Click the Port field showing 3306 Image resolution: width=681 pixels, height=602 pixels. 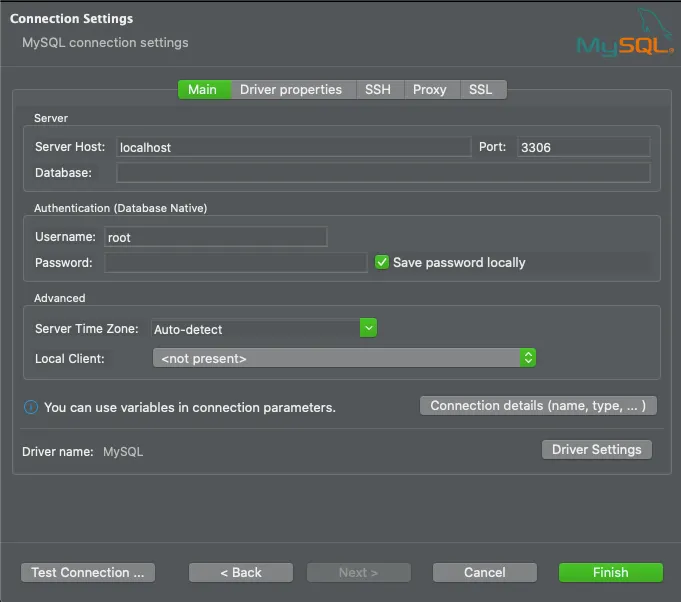click(x=583, y=147)
